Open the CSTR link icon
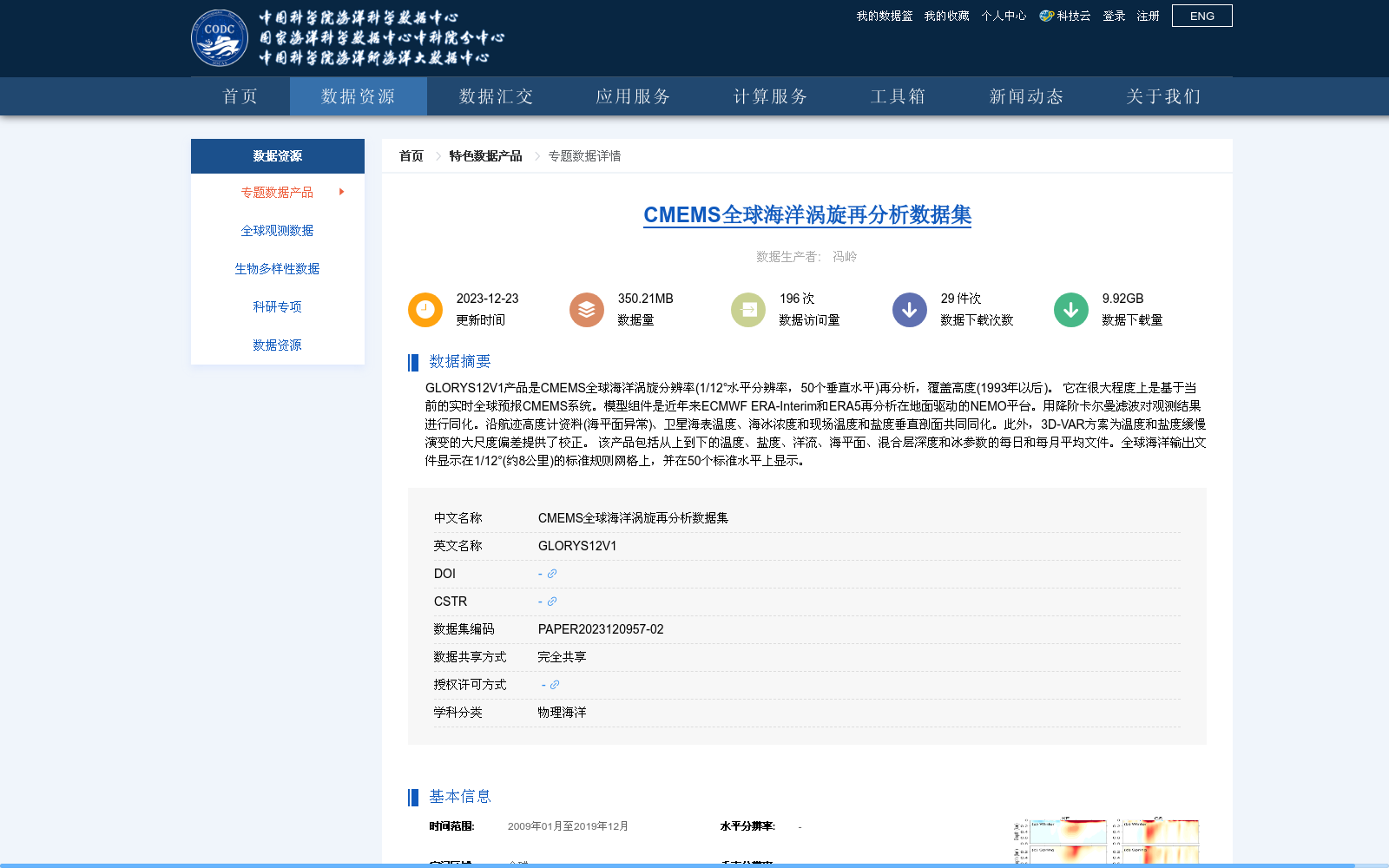The height and width of the screenshot is (868, 1389). pos(552,602)
